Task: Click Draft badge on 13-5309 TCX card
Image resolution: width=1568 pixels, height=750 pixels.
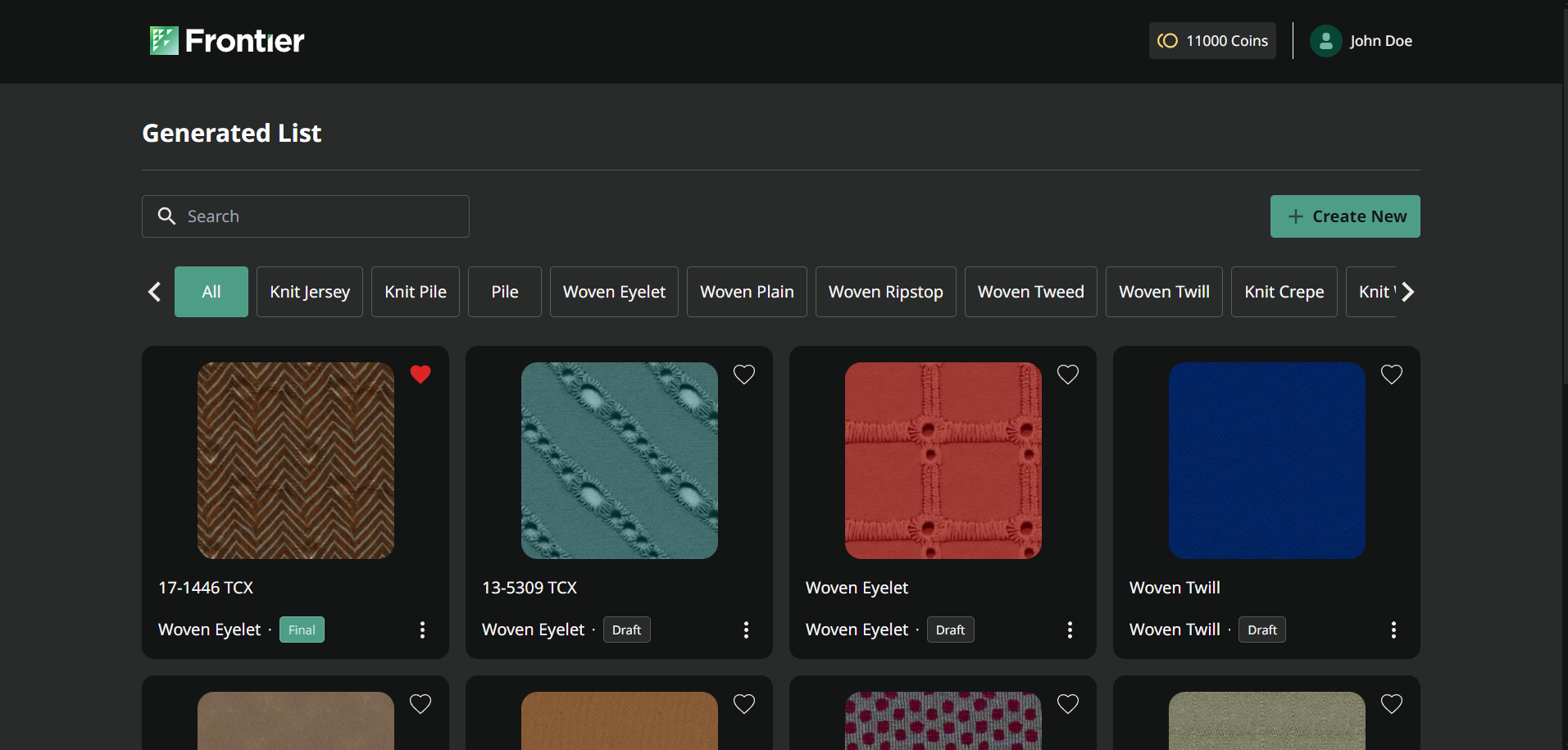Action: [x=626, y=630]
